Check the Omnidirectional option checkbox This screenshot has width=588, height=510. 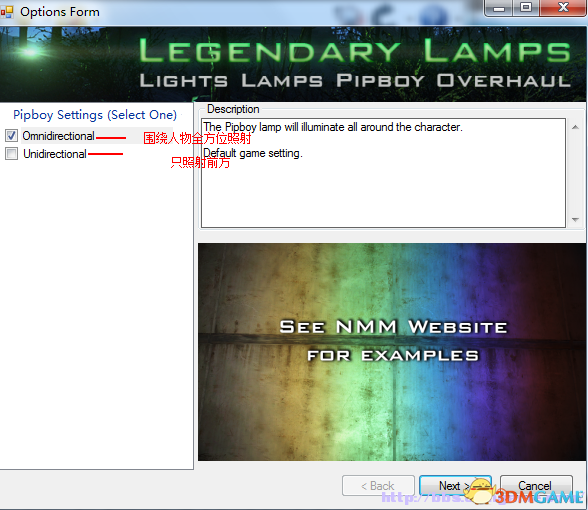(x=11, y=135)
